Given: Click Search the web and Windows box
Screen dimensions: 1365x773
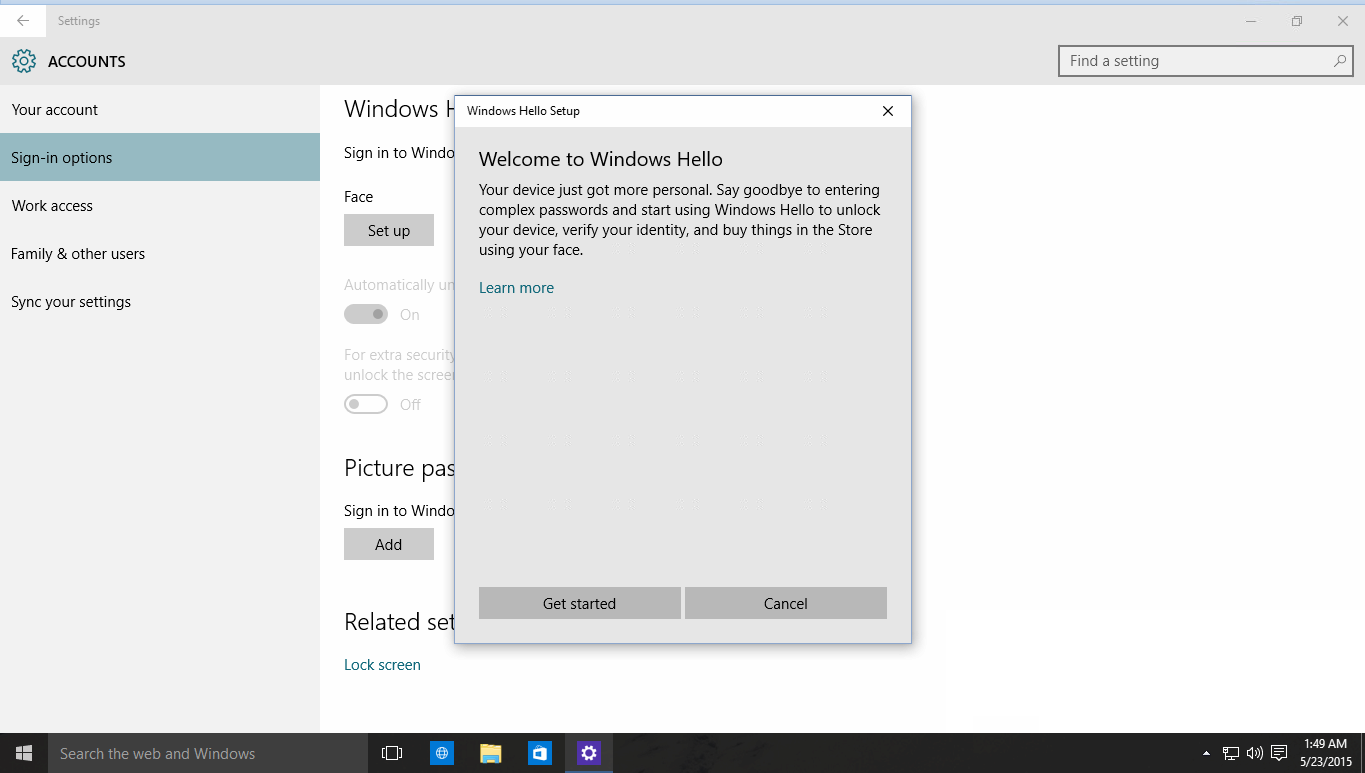Looking at the screenshot, I should pyautogui.click(x=208, y=753).
